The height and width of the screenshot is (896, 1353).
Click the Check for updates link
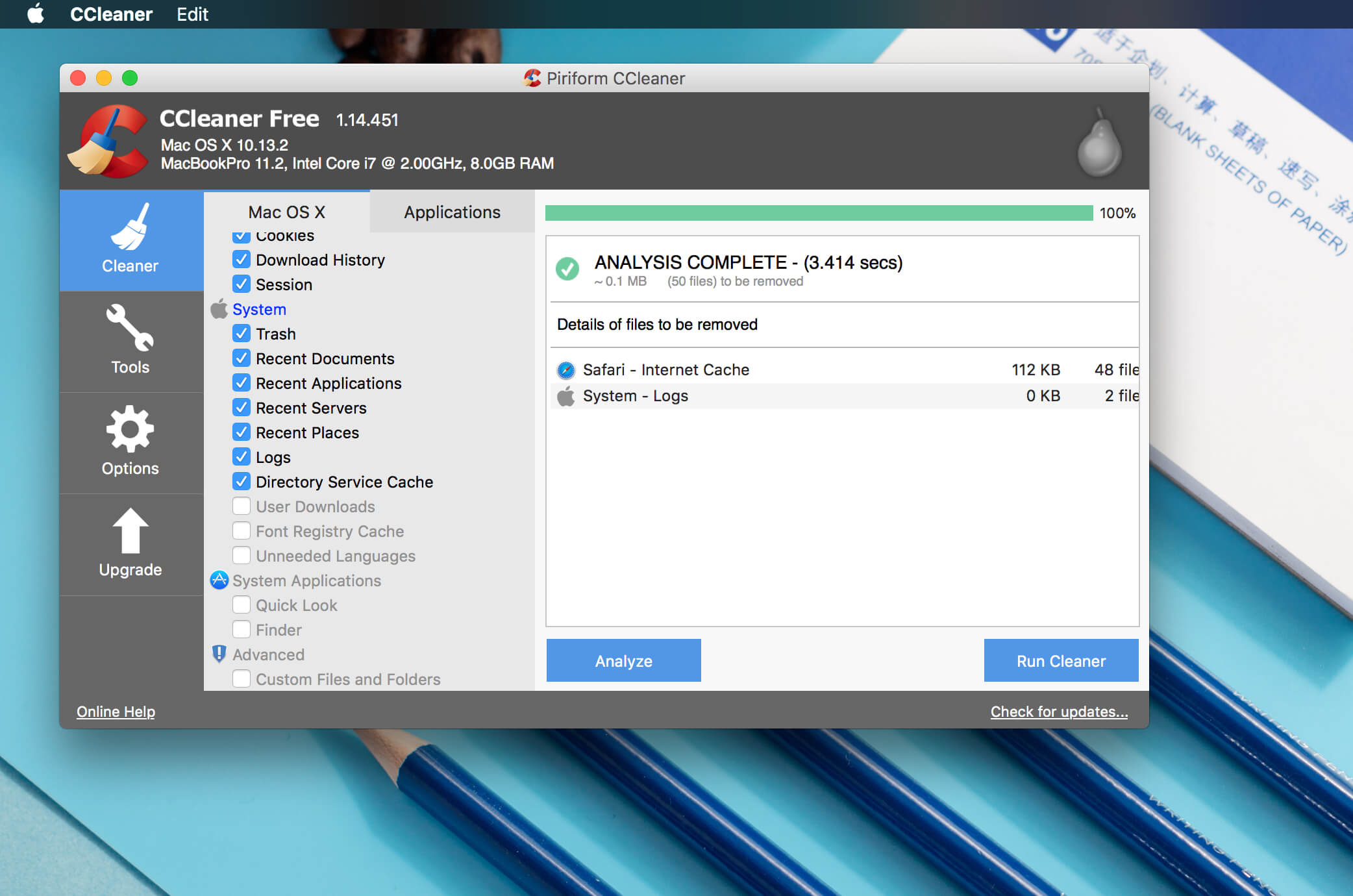[x=1059, y=712]
